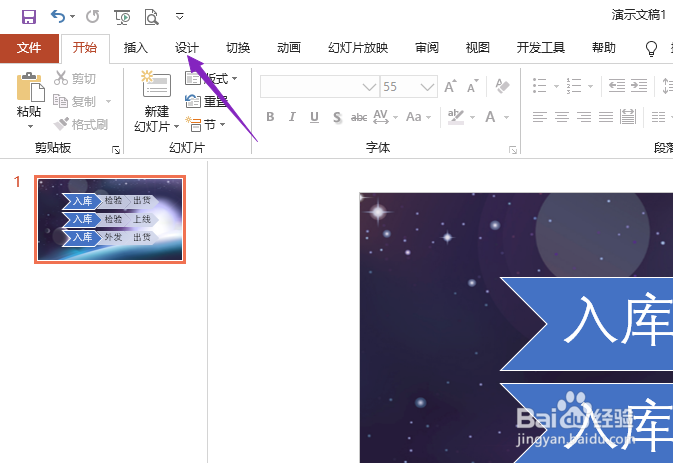
Task: Toggle Text Shadow formatting
Action: (337, 117)
